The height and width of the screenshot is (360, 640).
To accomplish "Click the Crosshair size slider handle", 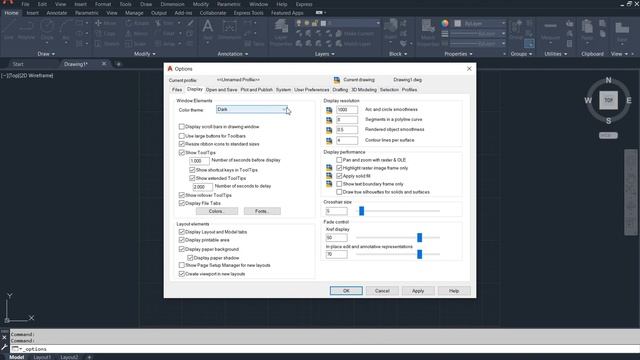I will 361,211.
